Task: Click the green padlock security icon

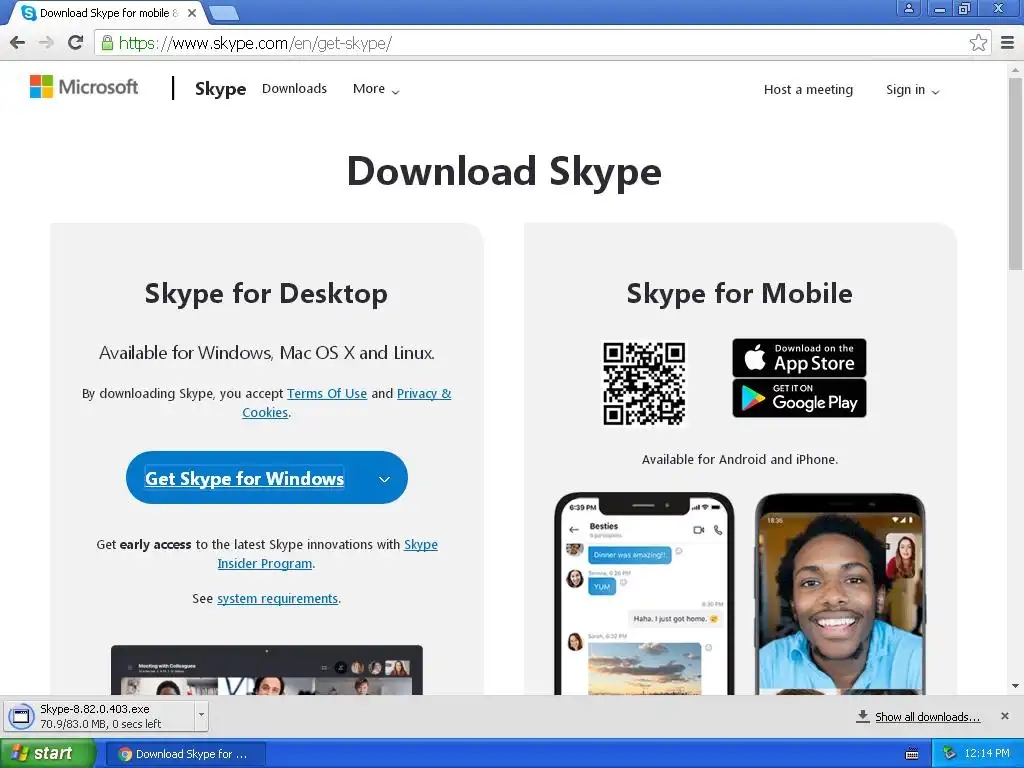Action: click(107, 43)
